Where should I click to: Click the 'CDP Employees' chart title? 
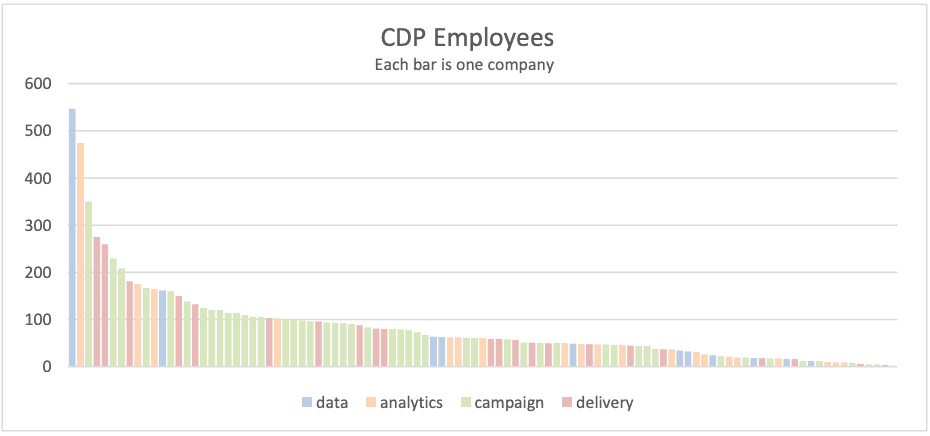[467, 39]
